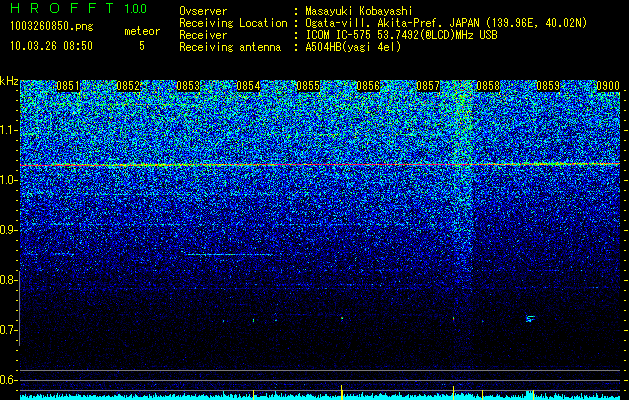
Task: Click the date stamp 10.03.26 08:50
Action: pos(51,46)
